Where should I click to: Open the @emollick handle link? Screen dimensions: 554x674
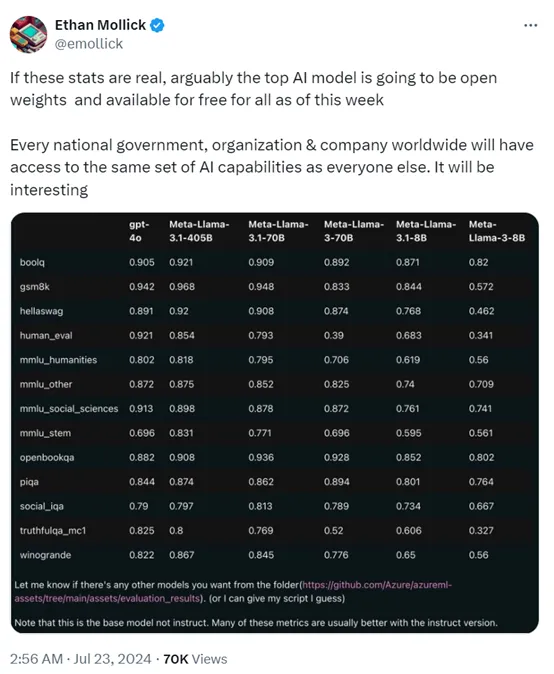point(89,44)
